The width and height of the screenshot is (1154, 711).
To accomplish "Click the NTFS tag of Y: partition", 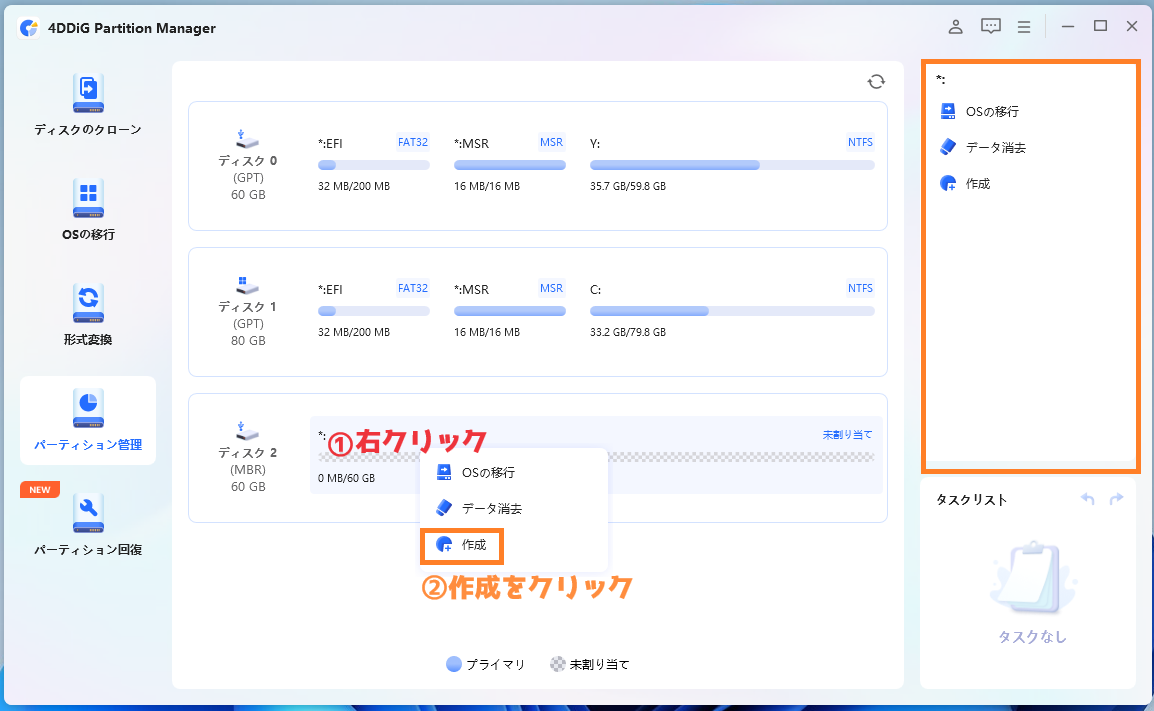I will (860, 142).
